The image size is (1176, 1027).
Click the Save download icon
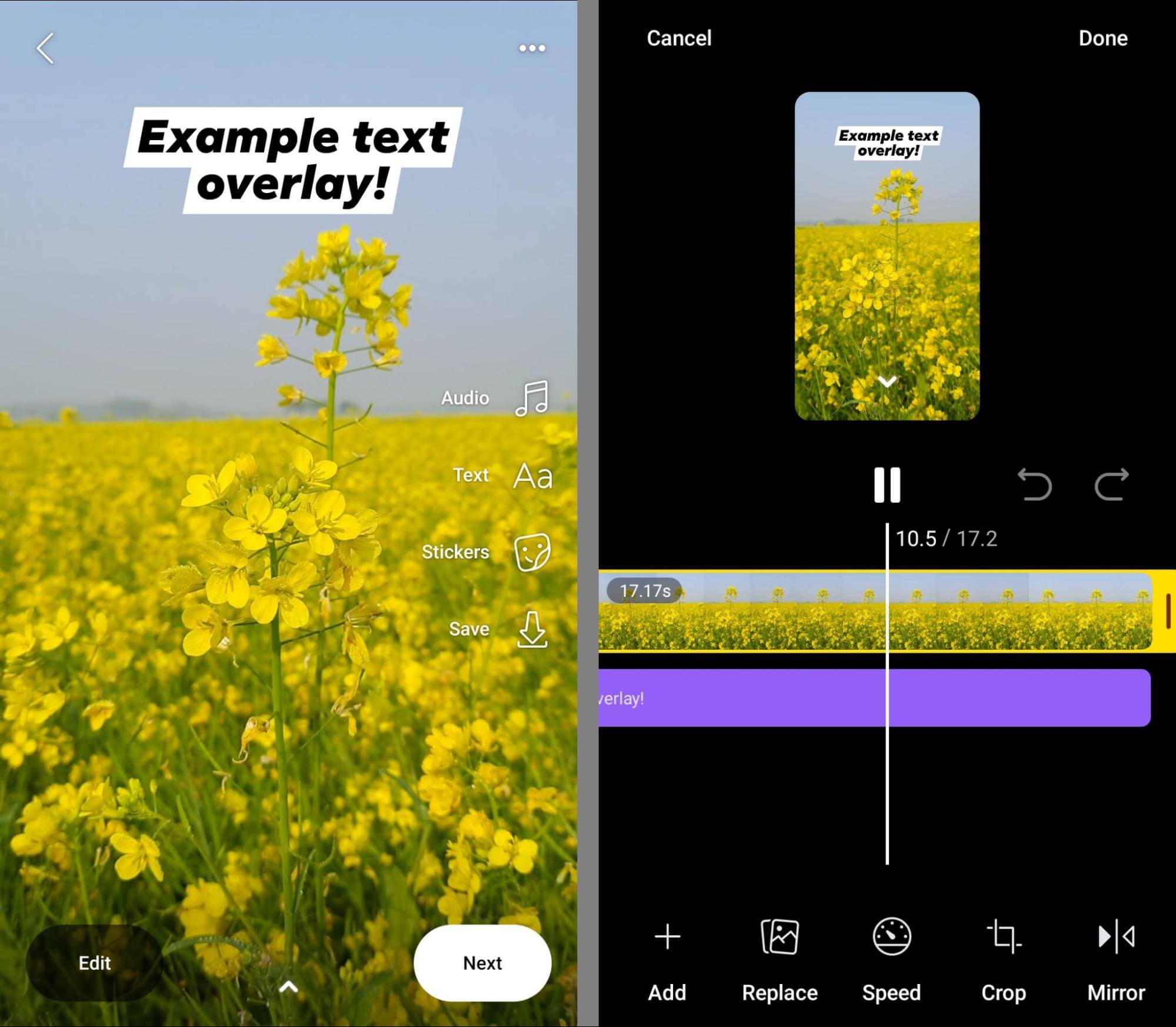[x=531, y=629]
